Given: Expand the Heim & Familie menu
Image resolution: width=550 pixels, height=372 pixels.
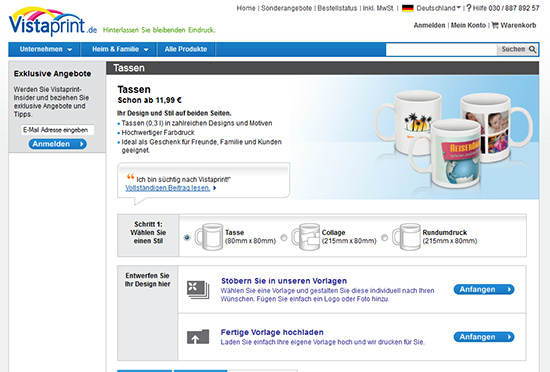Looking at the screenshot, I should [120, 49].
